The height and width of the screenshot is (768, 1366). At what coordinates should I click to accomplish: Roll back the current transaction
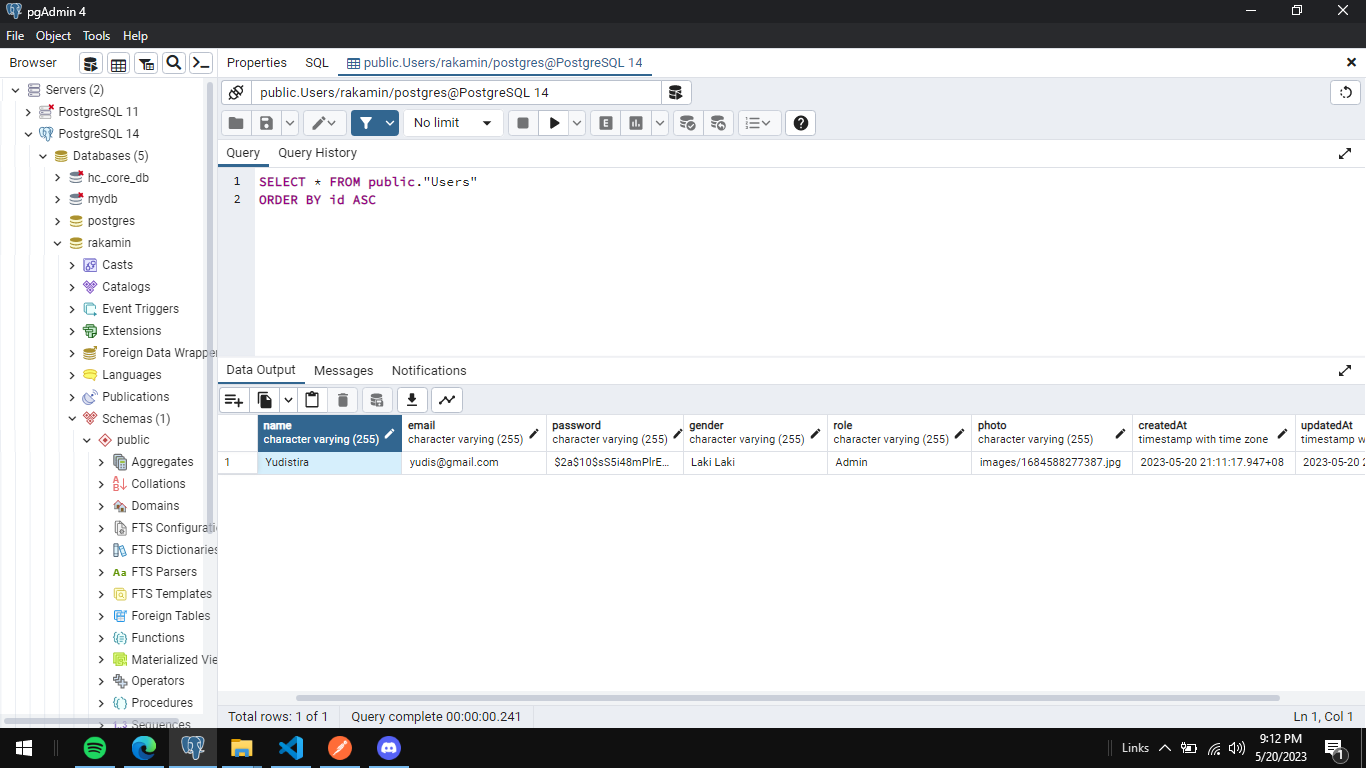coord(718,122)
